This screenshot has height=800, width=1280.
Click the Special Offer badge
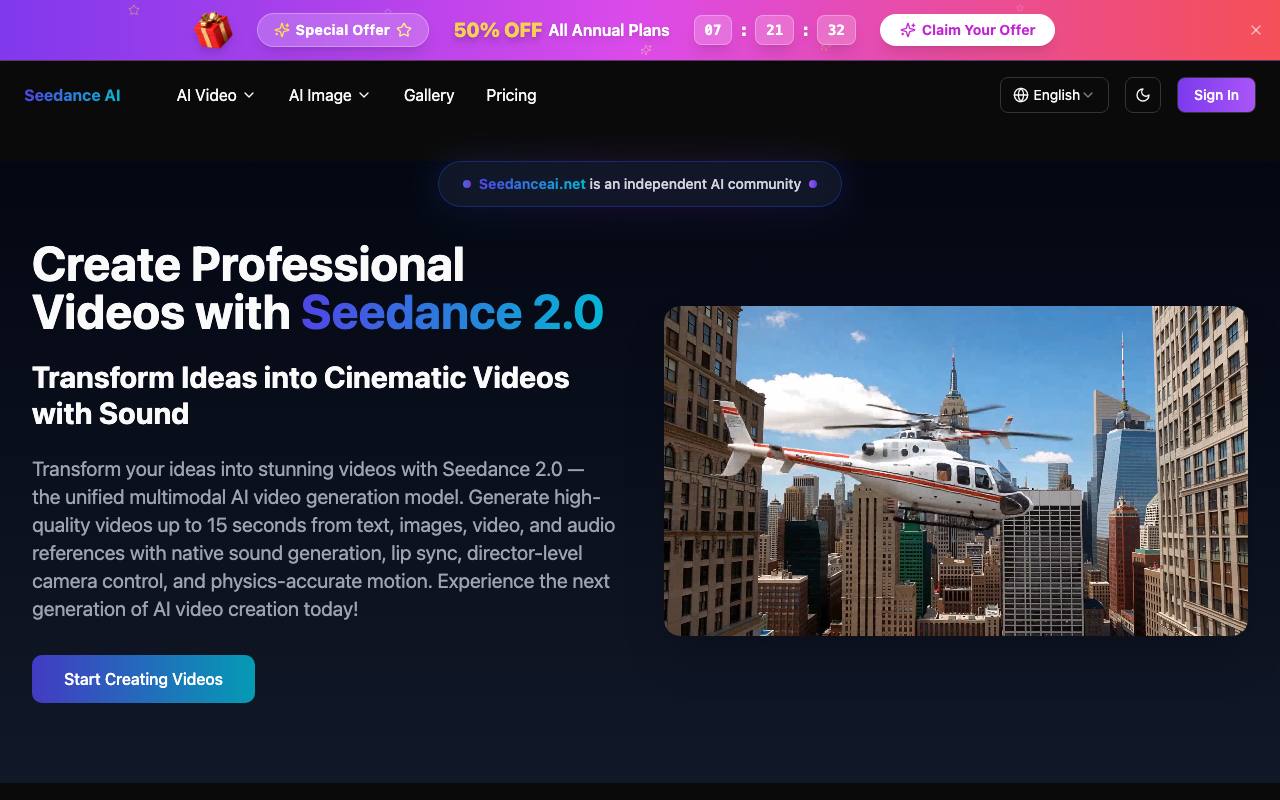pyautogui.click(x=343, y=30)
